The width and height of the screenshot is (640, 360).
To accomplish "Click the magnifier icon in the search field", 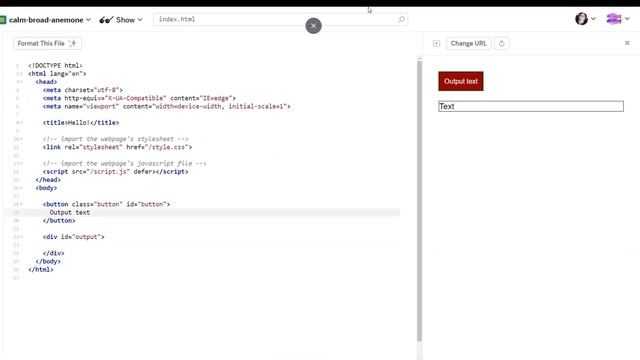I will pos(401,19).
